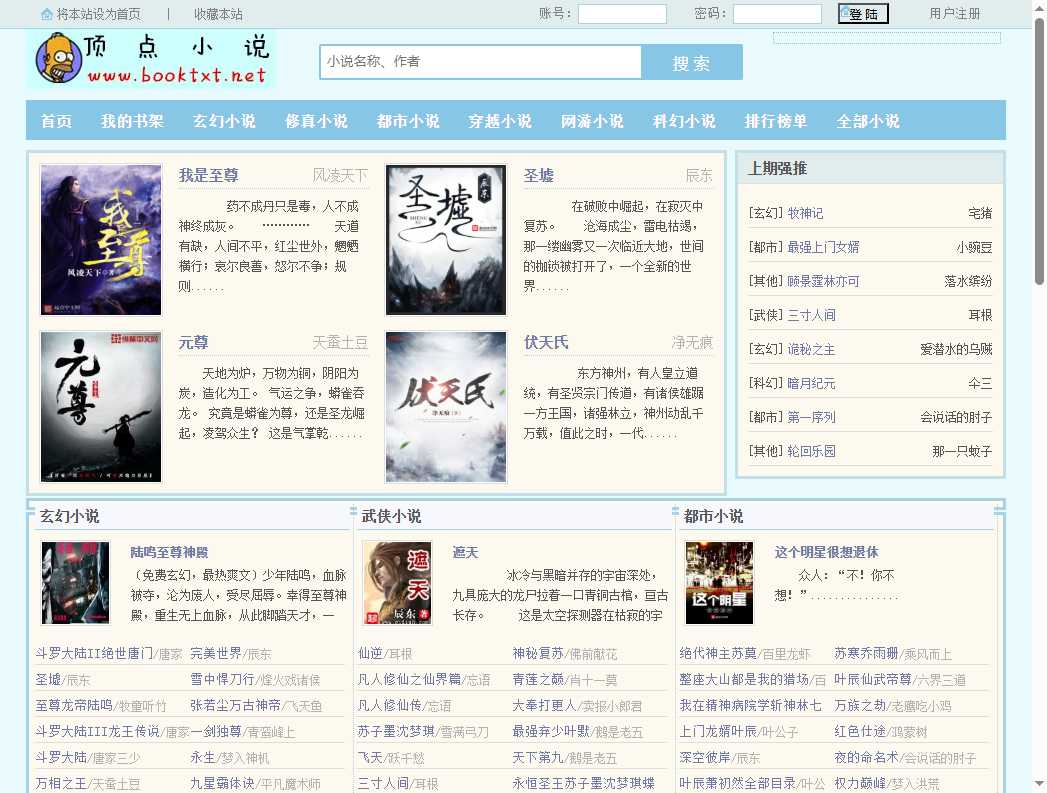This screenshot has width=1047, height=793.
Task: Click the 陆鸣至尊神殿 cover thumbnail
Action: [75, 583]
